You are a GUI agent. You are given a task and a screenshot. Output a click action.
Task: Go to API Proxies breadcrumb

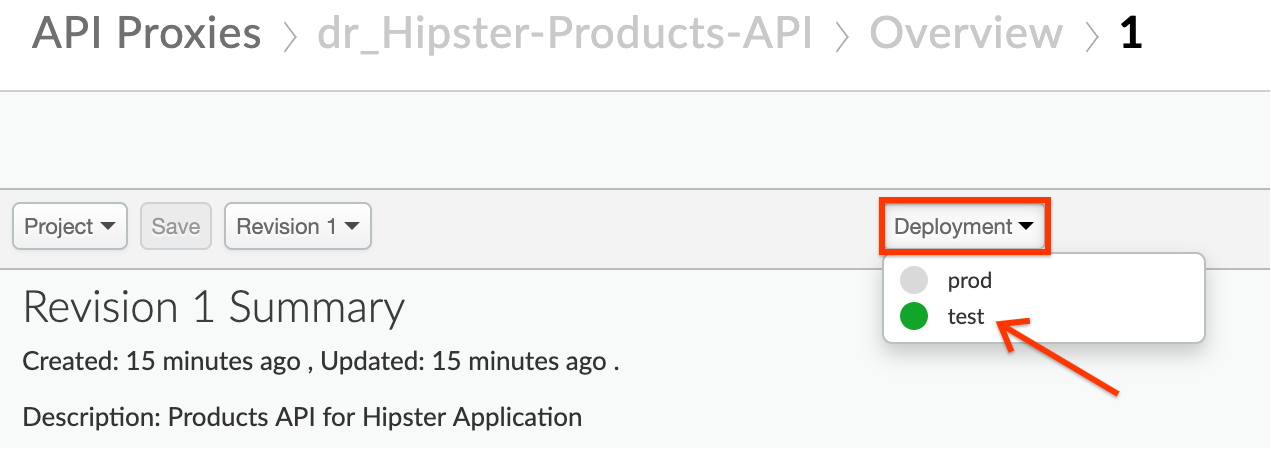[x=147, y=34]
